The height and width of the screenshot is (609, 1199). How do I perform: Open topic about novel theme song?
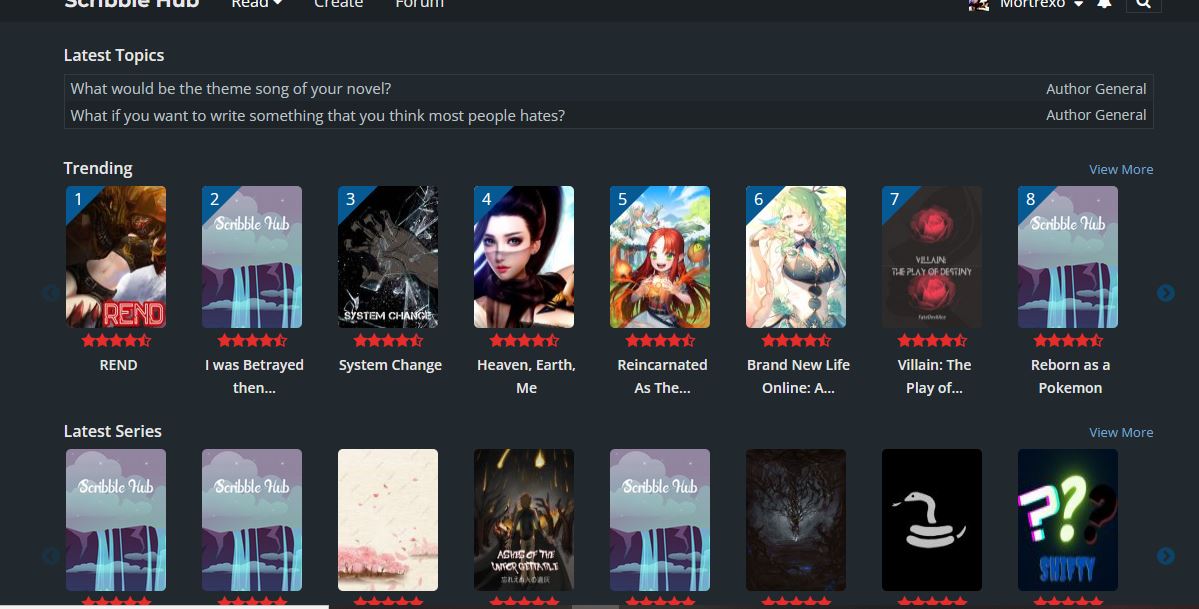(231, 89)
